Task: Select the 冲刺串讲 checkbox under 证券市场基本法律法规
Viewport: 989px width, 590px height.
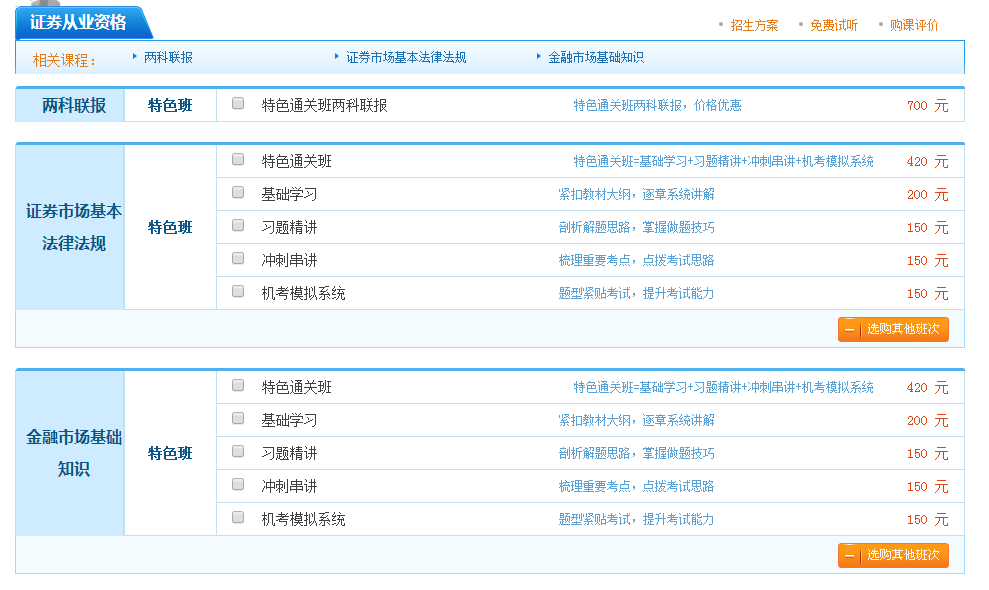Action: (x=236, y=259)
